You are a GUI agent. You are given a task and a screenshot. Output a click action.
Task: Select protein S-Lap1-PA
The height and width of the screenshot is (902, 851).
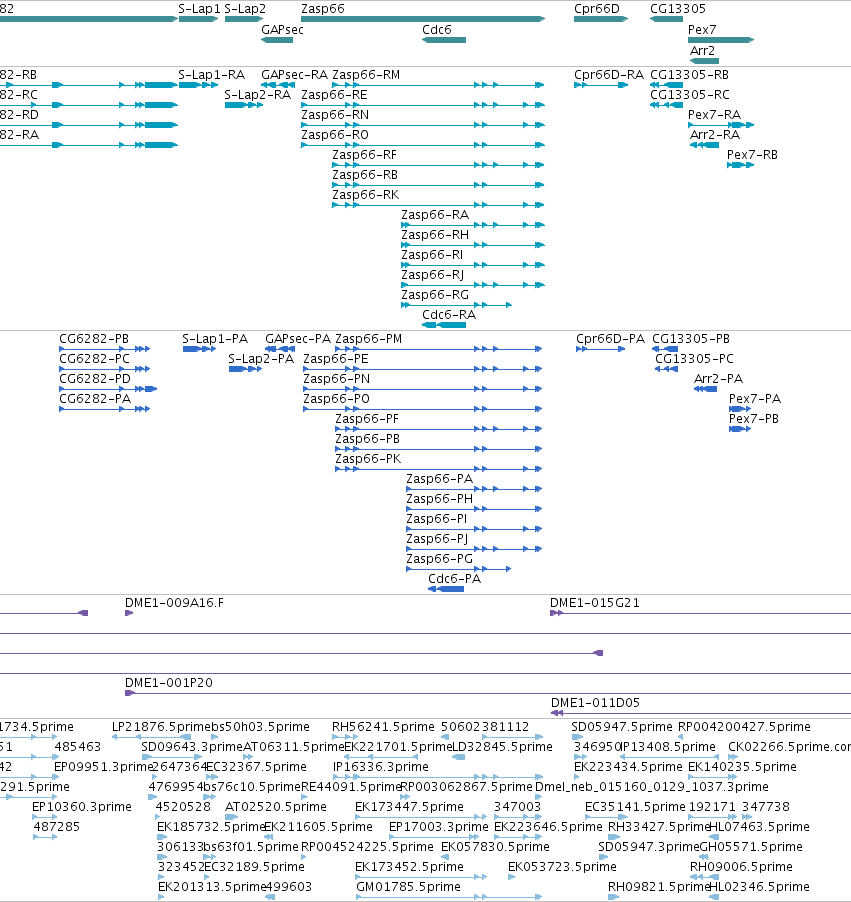click(x=199, y=349)
